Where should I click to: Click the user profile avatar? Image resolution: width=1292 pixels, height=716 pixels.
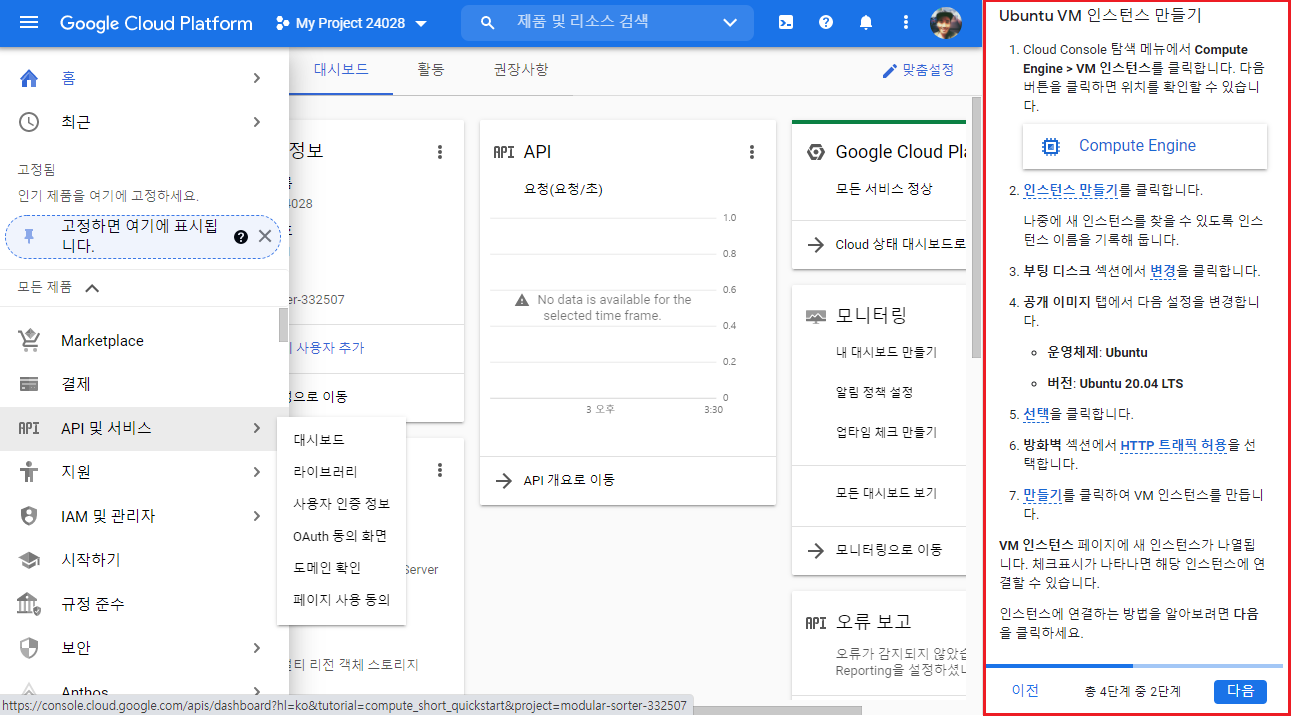click(x=946, y=23)
